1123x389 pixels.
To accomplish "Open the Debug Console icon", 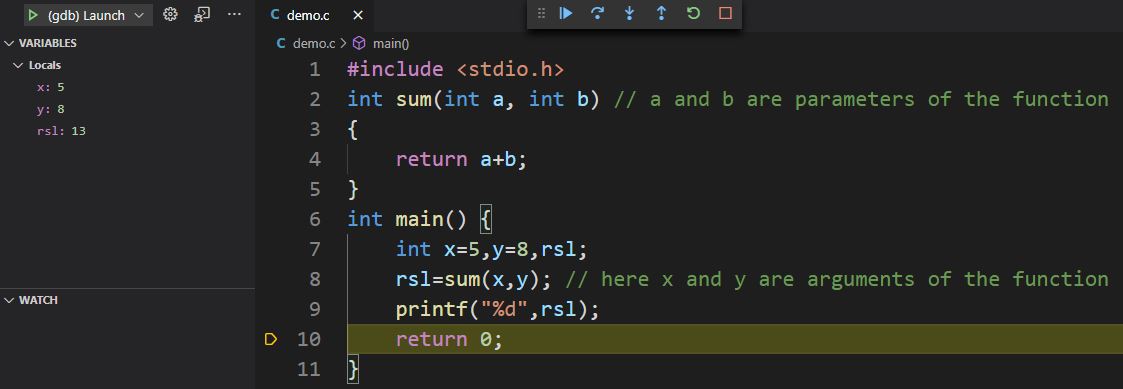I will click(202, 14).
